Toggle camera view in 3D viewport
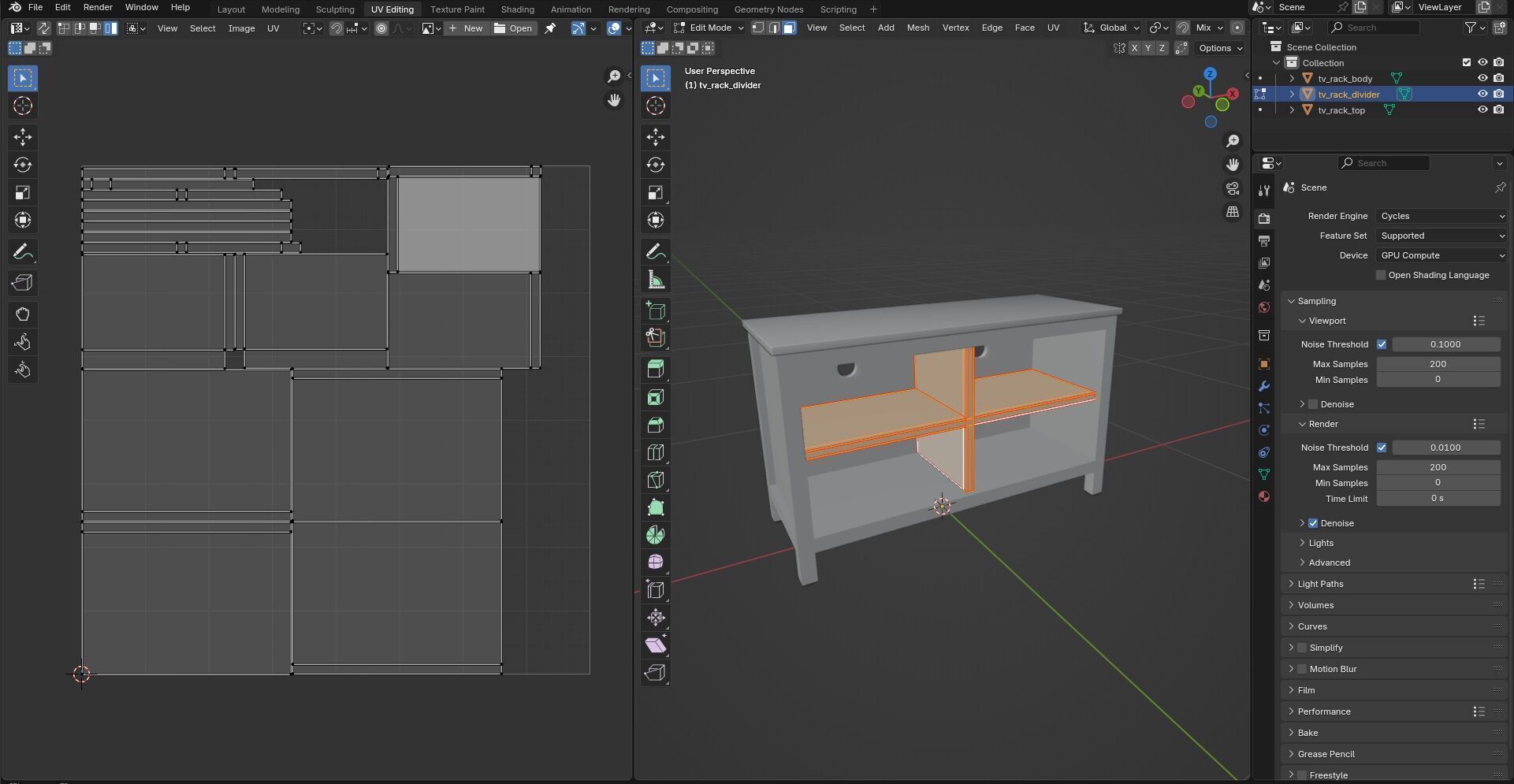 [1233, 188]
